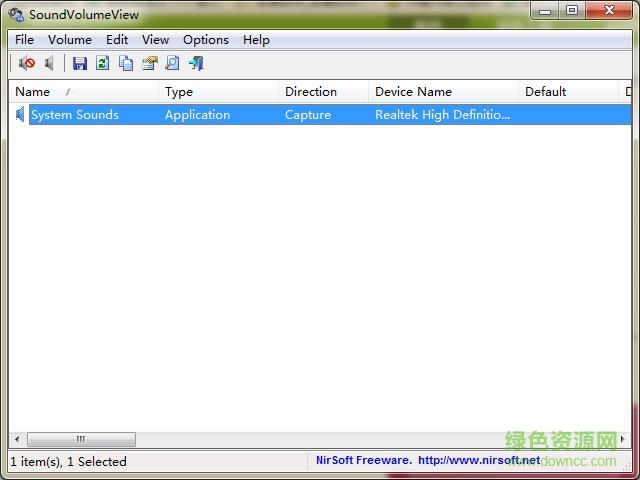Viewport: 640px width, 480px height.
Task: Click the Copy selected items toolbar icon
Action: [126, 63]
